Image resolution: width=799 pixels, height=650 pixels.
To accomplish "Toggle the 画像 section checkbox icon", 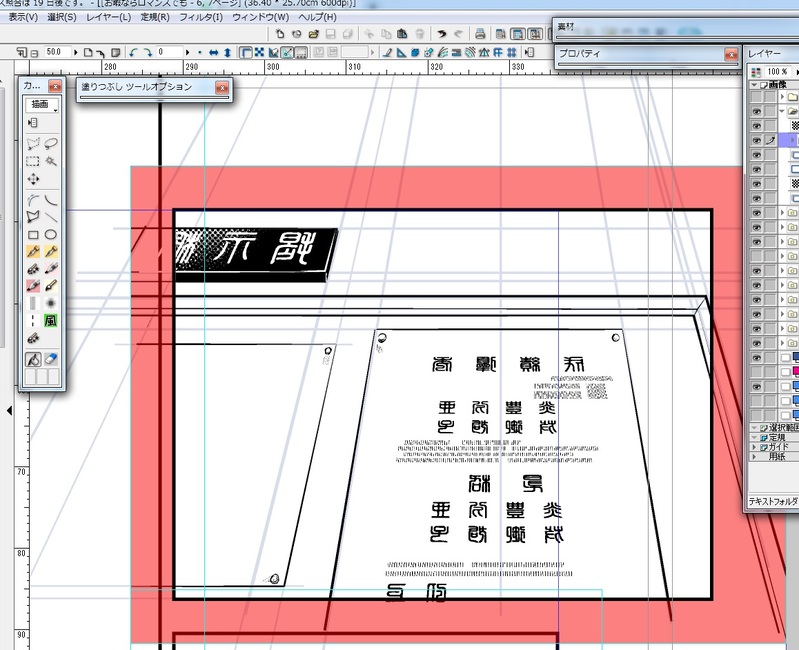I will coord(764,85).
